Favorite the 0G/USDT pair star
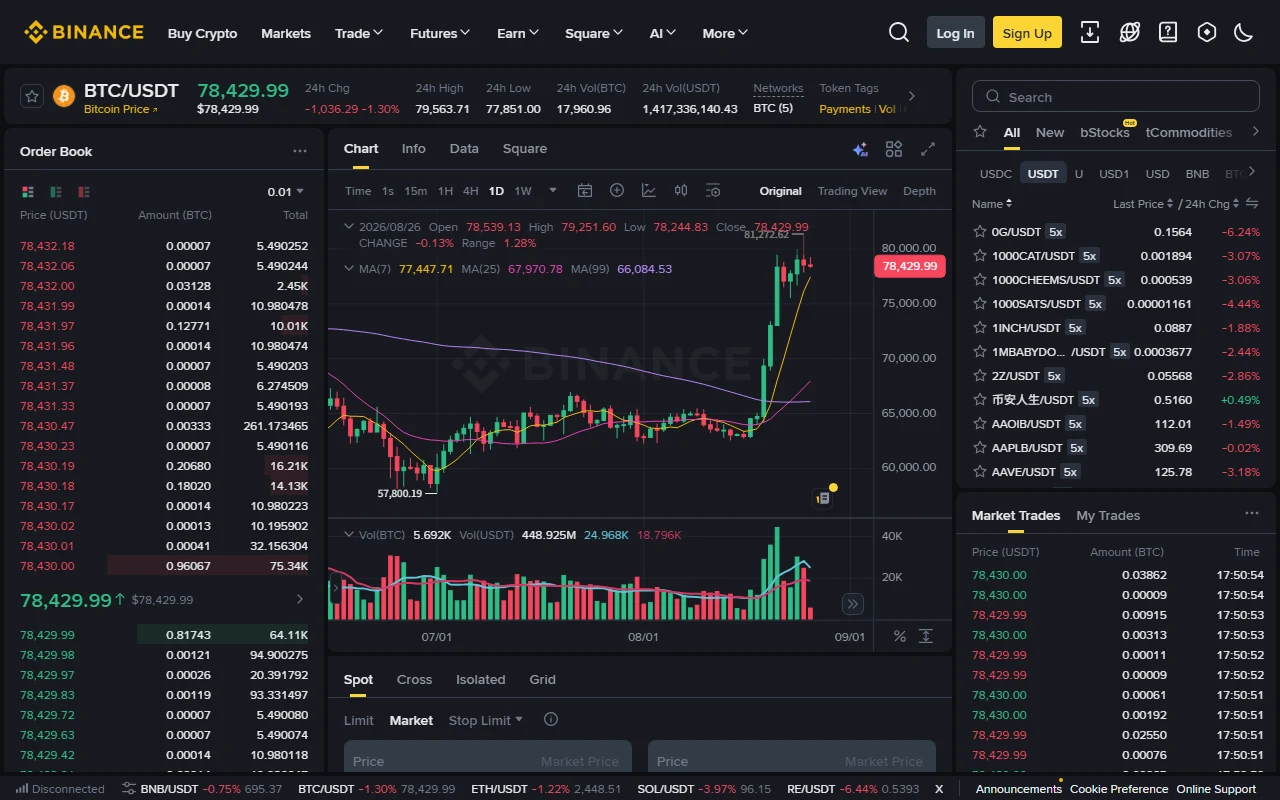 pyautogui.click(x=980, y=231)
